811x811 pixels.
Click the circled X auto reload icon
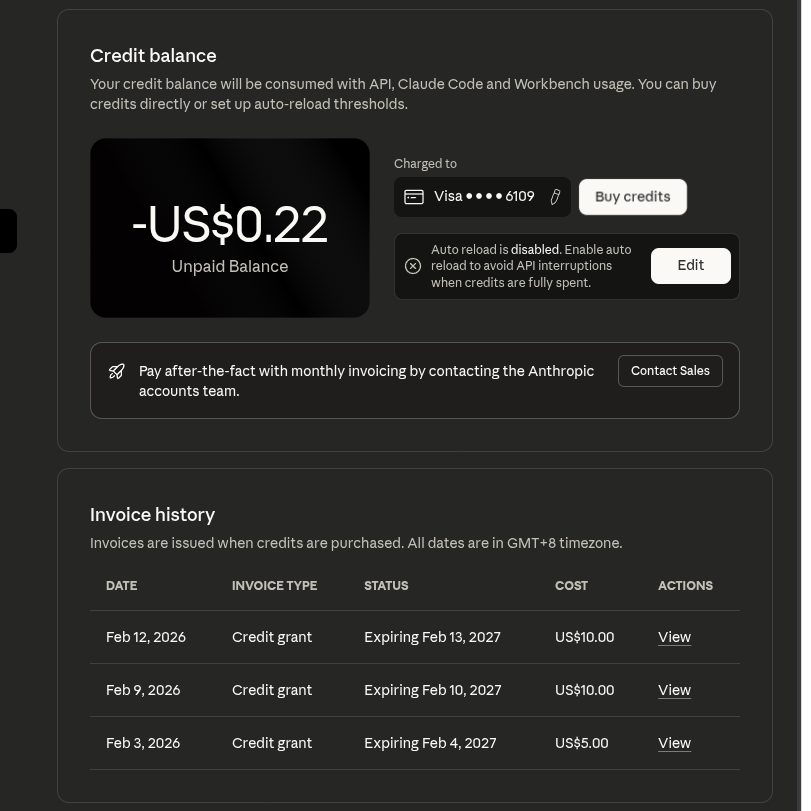[x=413, y=266]
